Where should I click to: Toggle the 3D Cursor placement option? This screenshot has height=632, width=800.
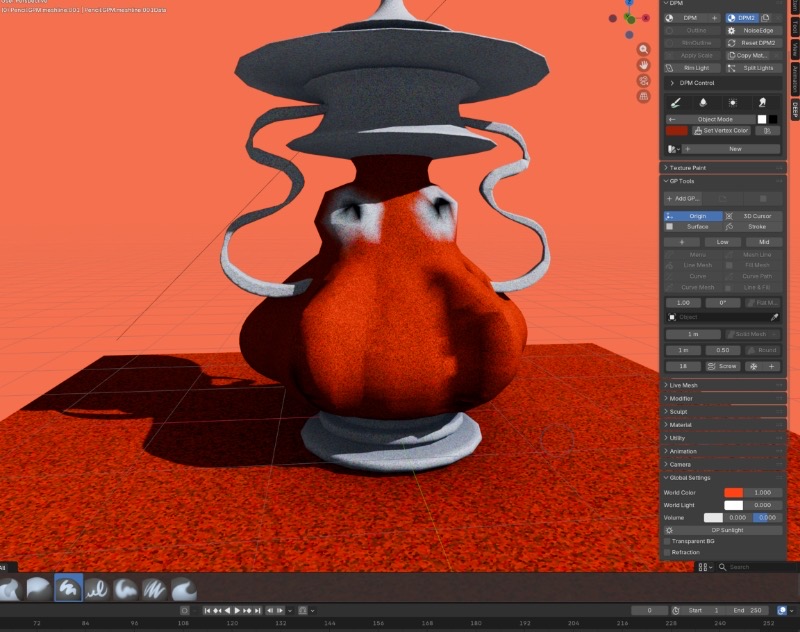click(753, 216)
